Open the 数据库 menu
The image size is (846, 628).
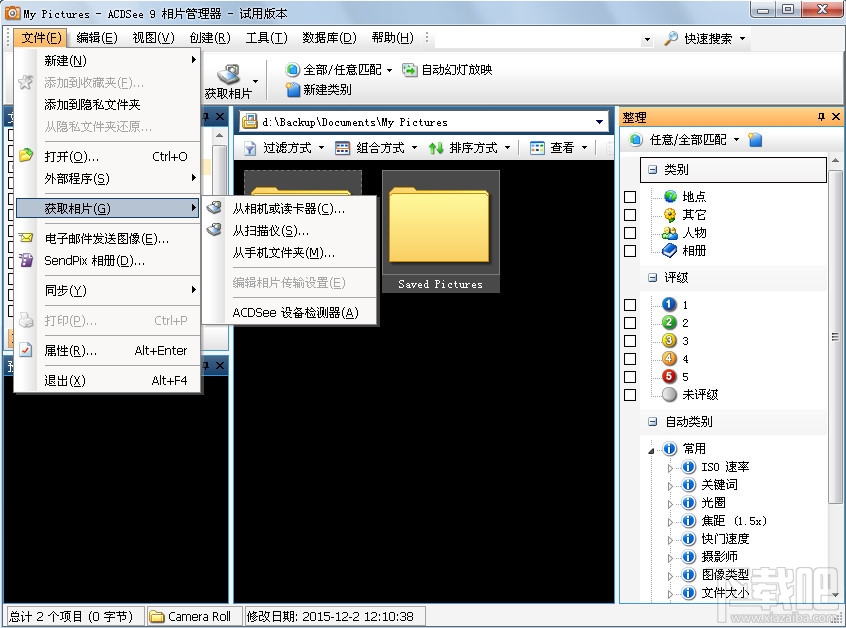tap(328, 37)
